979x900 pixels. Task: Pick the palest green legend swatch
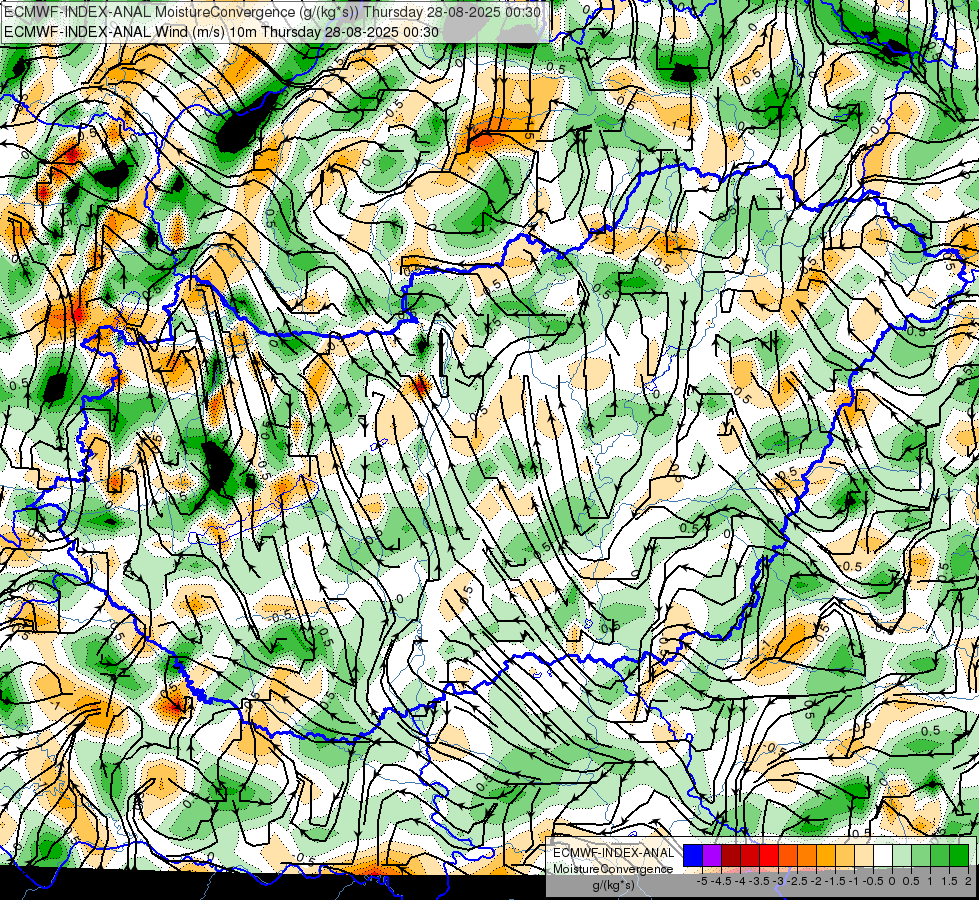click(902, 856)
